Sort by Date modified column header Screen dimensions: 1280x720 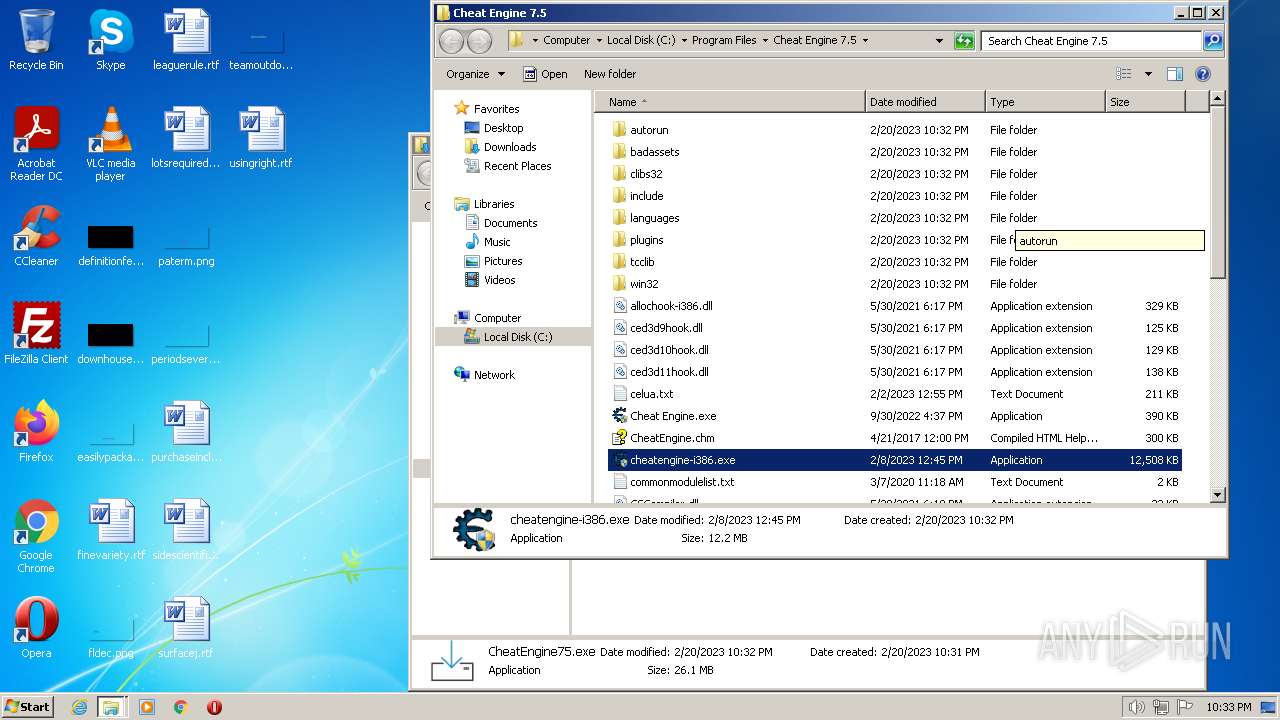[x=925, y=102]
